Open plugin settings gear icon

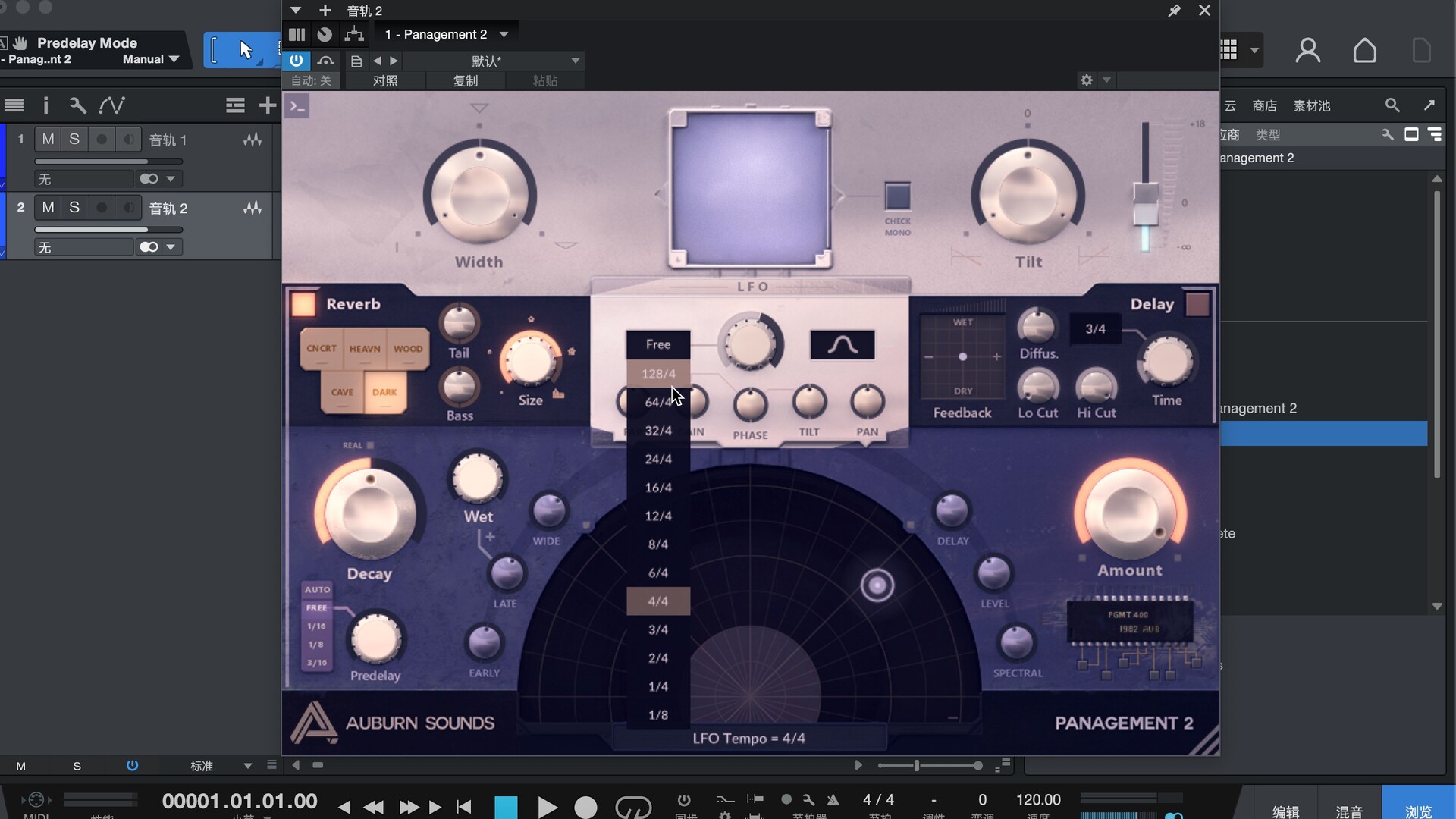pyautogui.click(x=1087, y=80)
